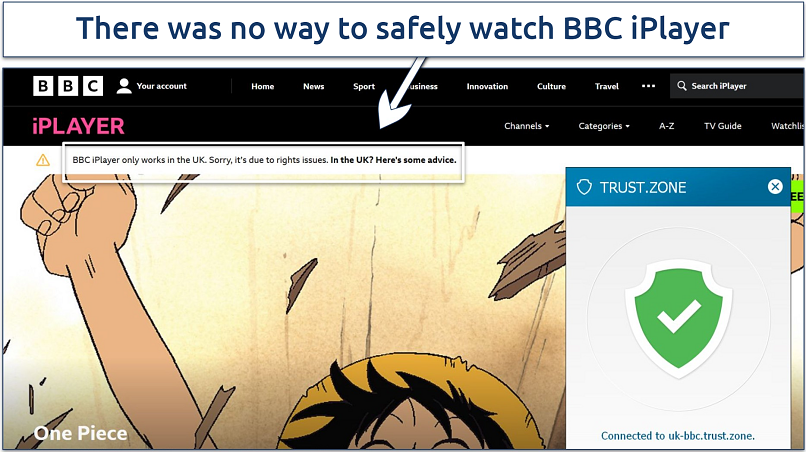The width and height of the screenshot is (806, 452).
Task: Close the Trust.Zone popup
Action: 775,187
